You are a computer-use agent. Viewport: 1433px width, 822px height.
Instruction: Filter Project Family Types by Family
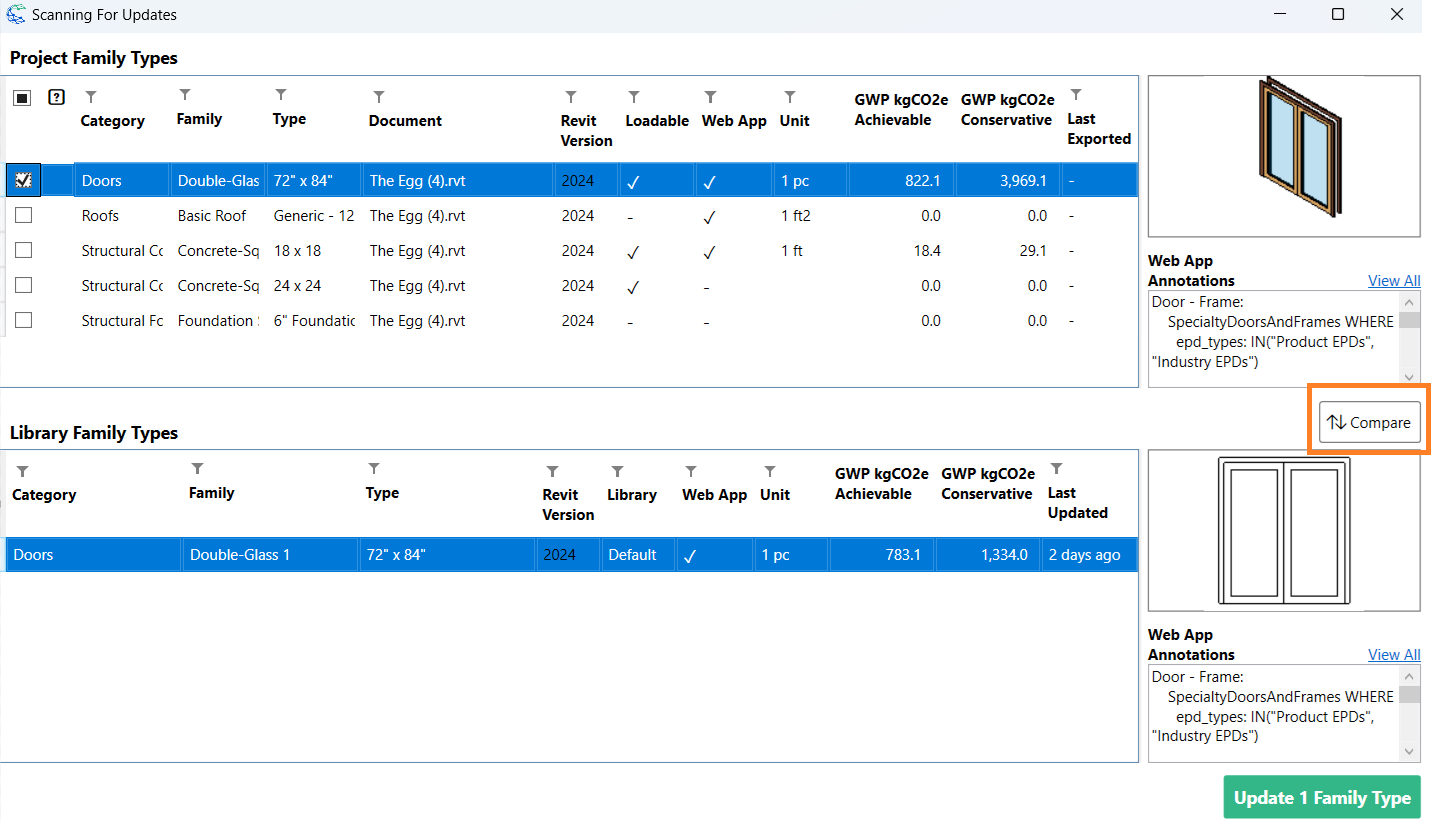pos(185,95)
